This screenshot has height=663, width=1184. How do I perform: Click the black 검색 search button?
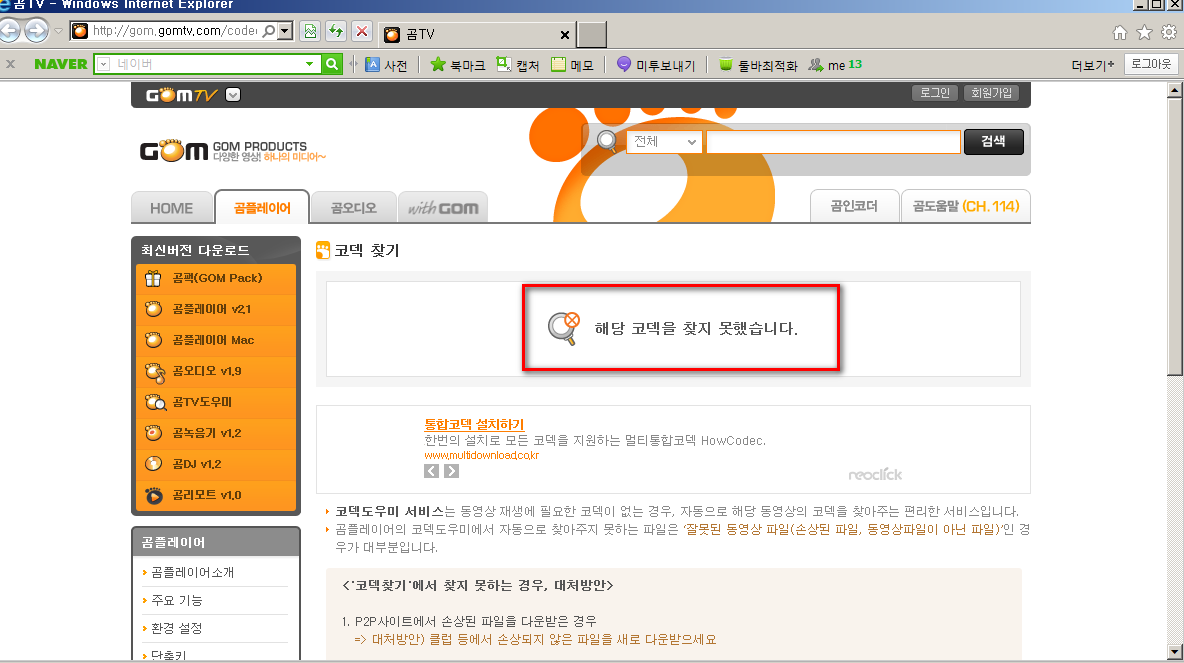point(994,141)
